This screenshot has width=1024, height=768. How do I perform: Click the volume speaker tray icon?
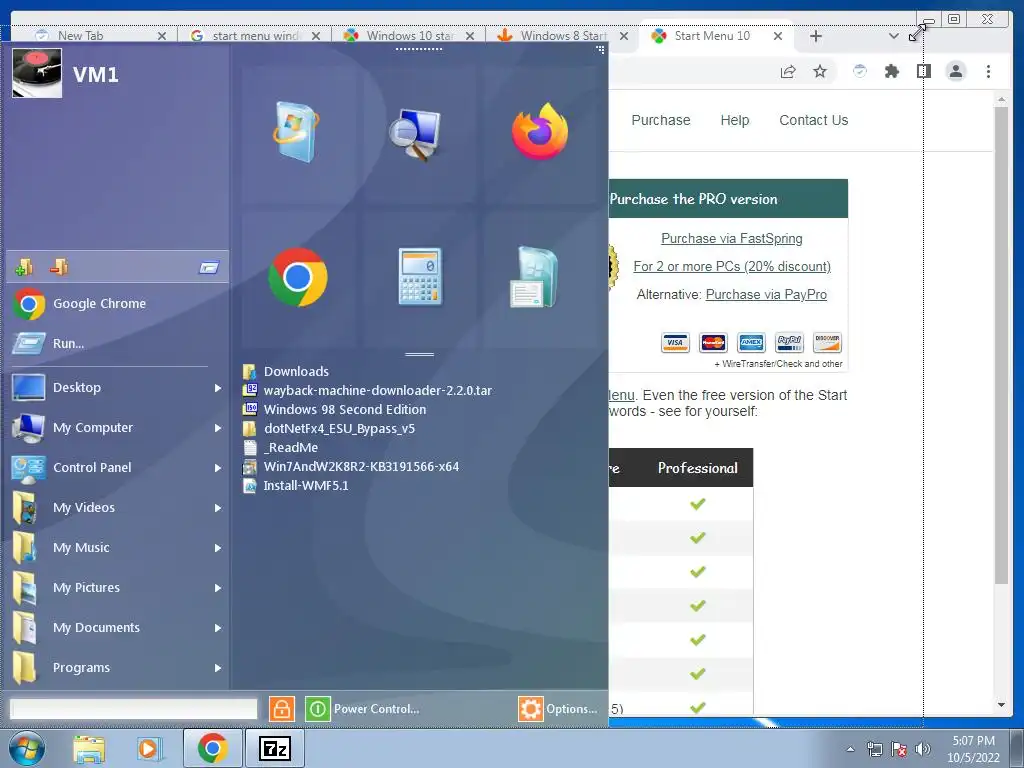tap(922, 749)
